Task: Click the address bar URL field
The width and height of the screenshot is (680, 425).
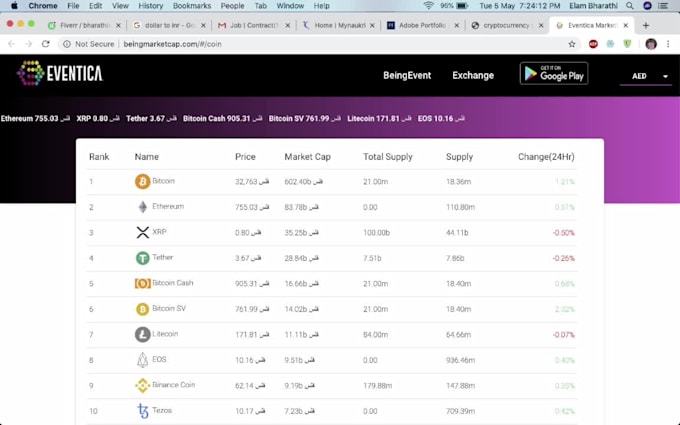Action: [300, 44]
